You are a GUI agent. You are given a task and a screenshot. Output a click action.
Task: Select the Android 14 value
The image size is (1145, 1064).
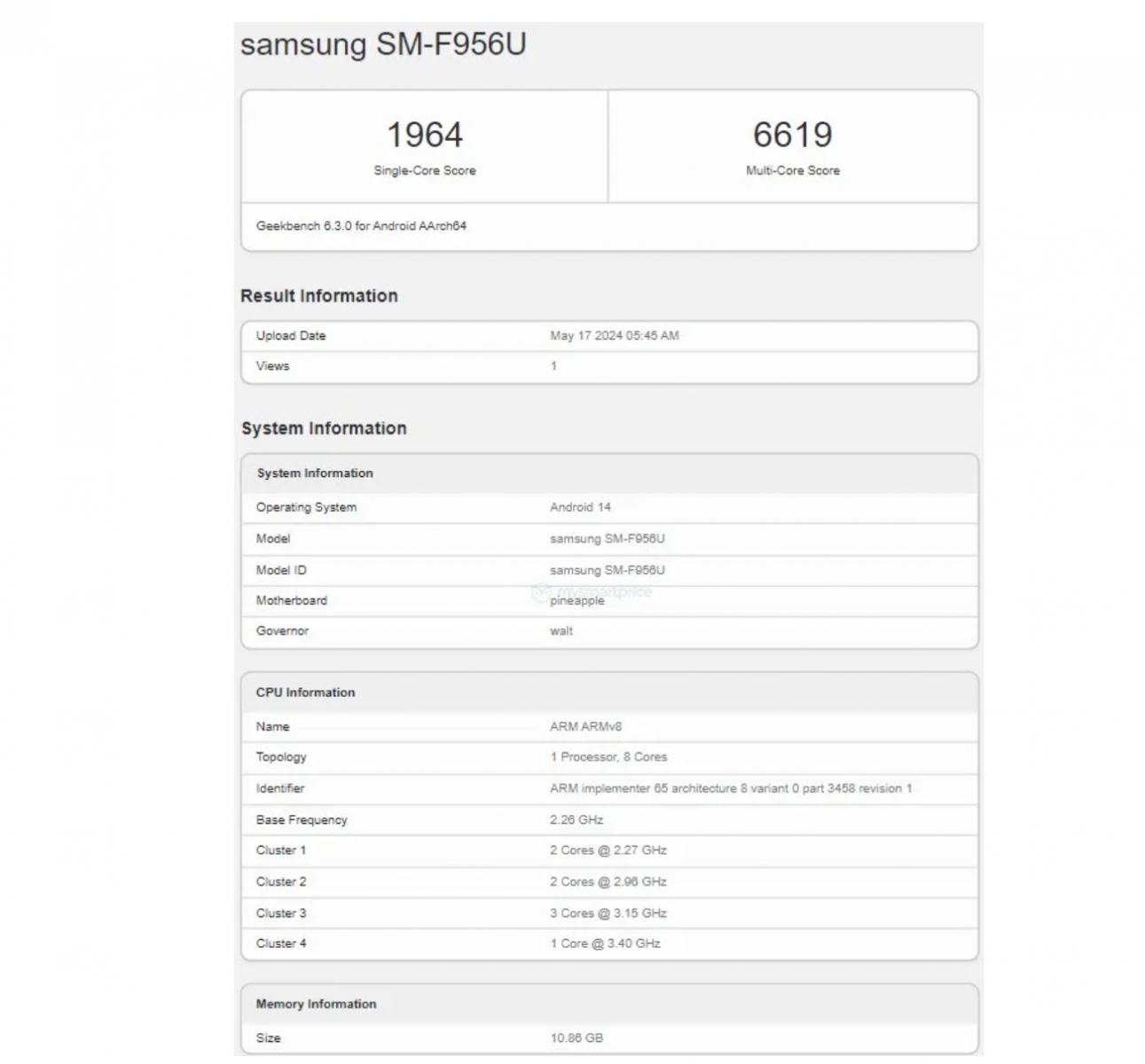580,507
